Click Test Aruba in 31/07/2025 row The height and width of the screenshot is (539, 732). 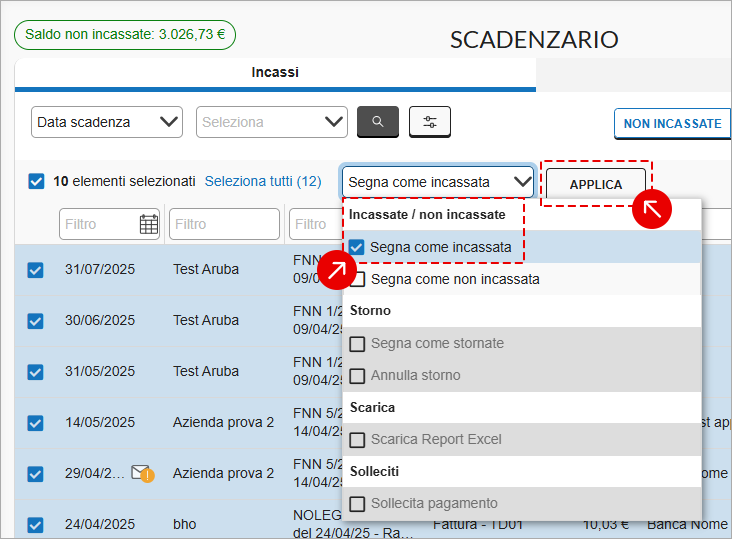[x=206, y=269]
